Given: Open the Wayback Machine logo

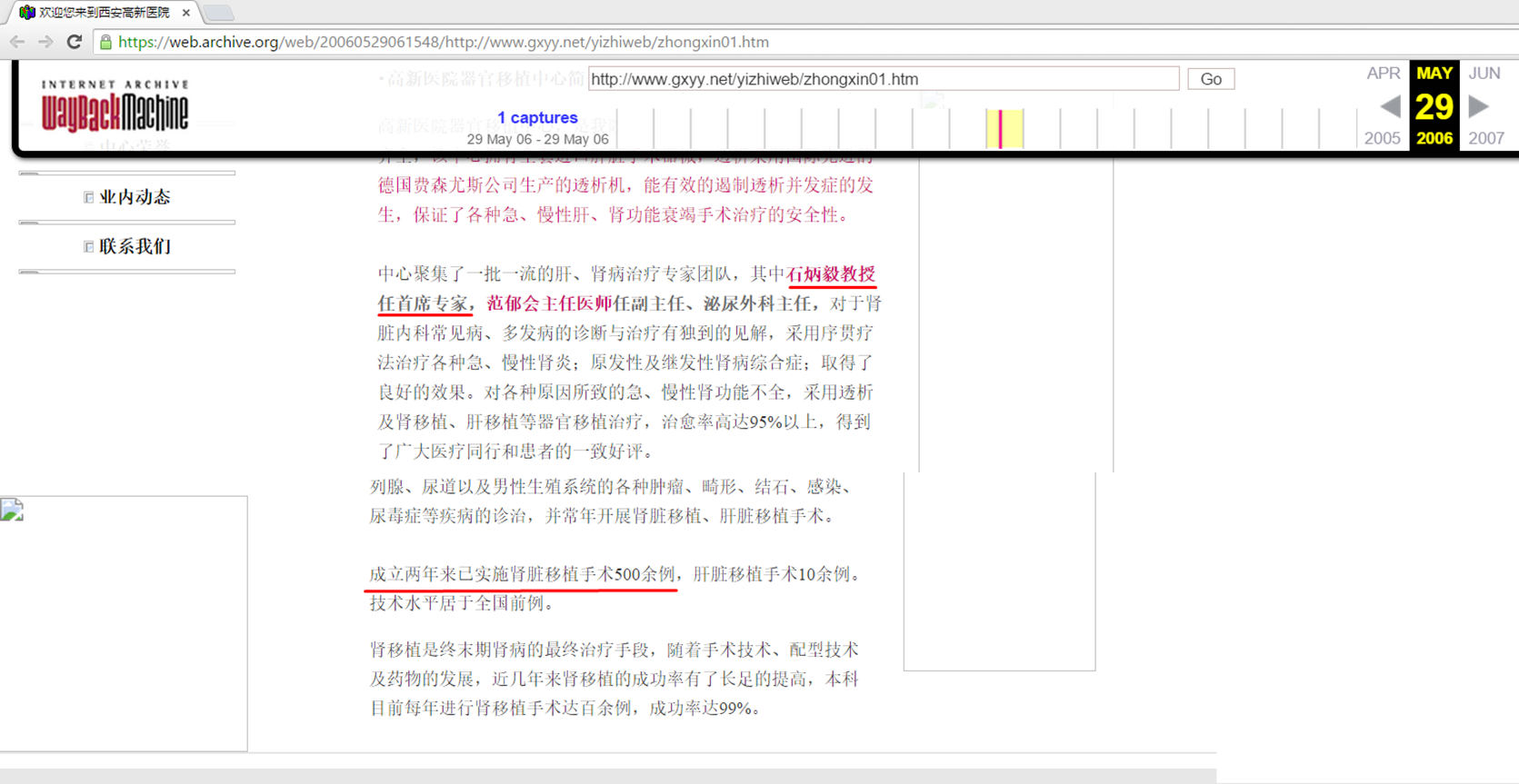Looking at the screenshot, I should pos(115,106).
